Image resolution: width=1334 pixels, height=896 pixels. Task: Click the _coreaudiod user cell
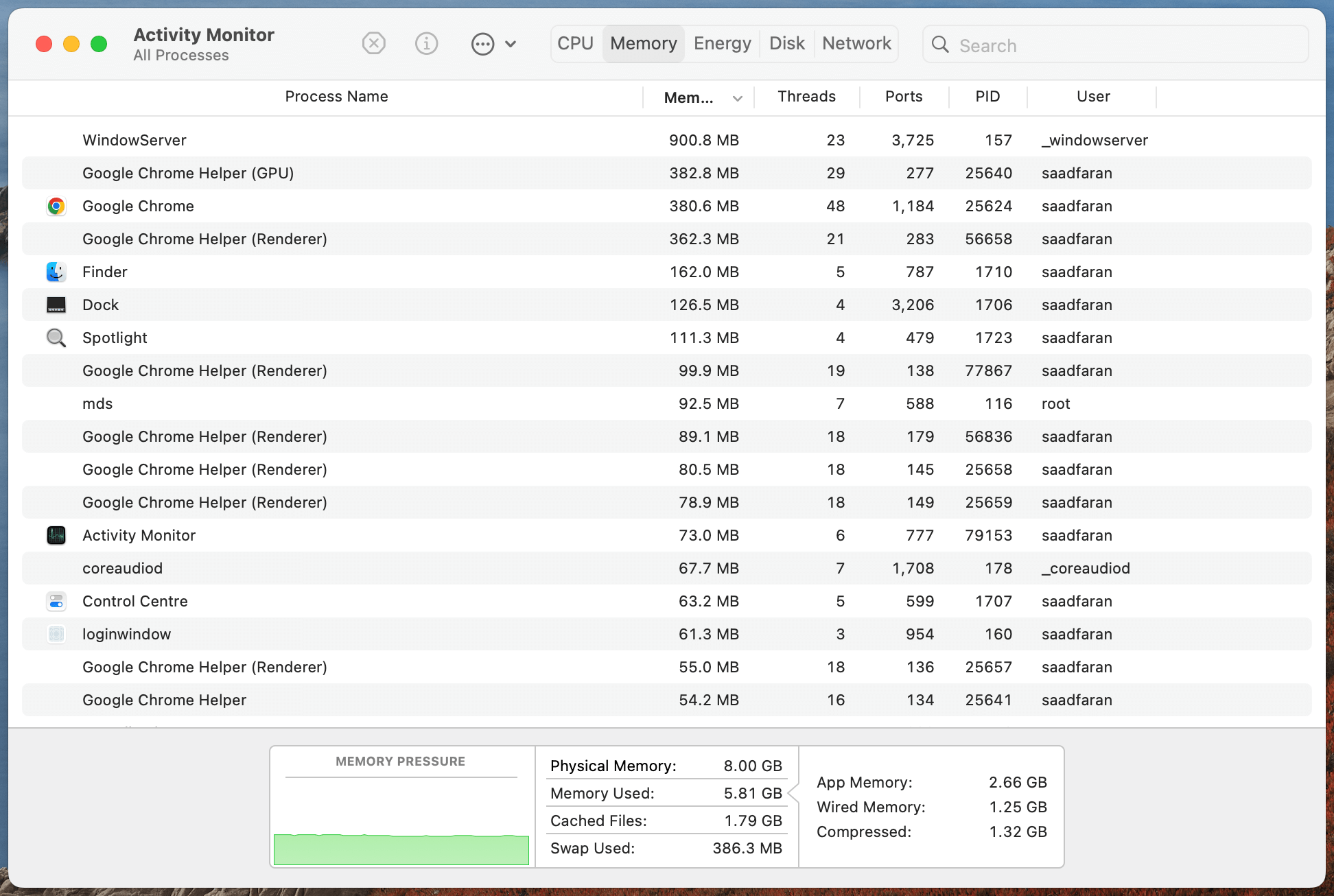[1086, 568]
